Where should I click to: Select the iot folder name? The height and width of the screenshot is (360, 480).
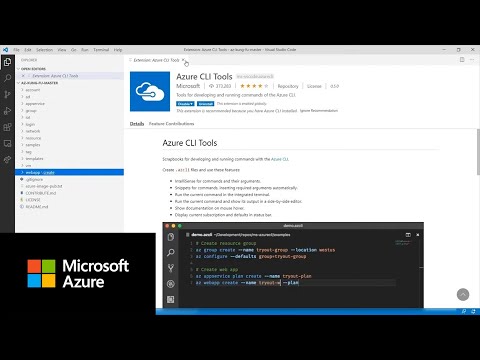(28, 117)
